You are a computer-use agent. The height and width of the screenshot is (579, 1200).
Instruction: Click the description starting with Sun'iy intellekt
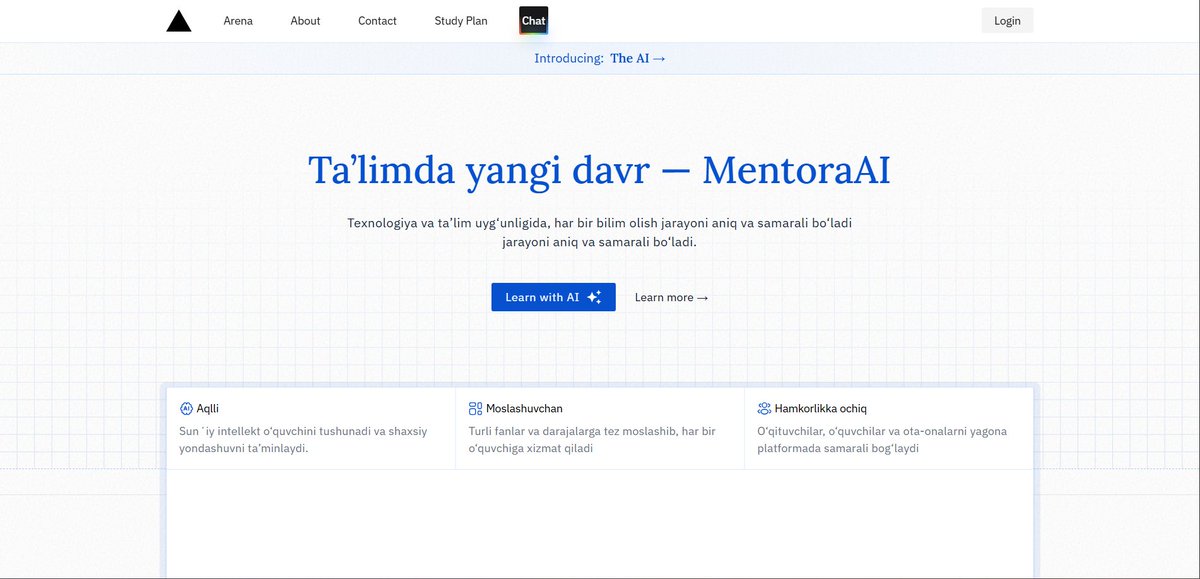(303, 440)
